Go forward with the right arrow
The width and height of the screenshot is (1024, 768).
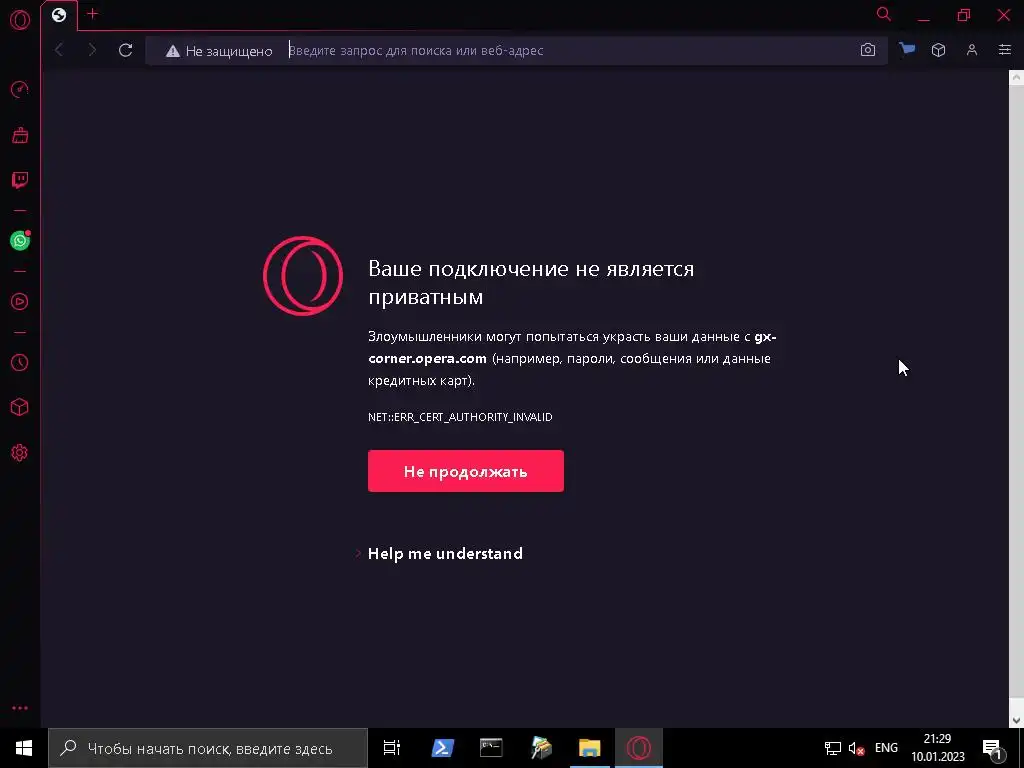[91, 50]
